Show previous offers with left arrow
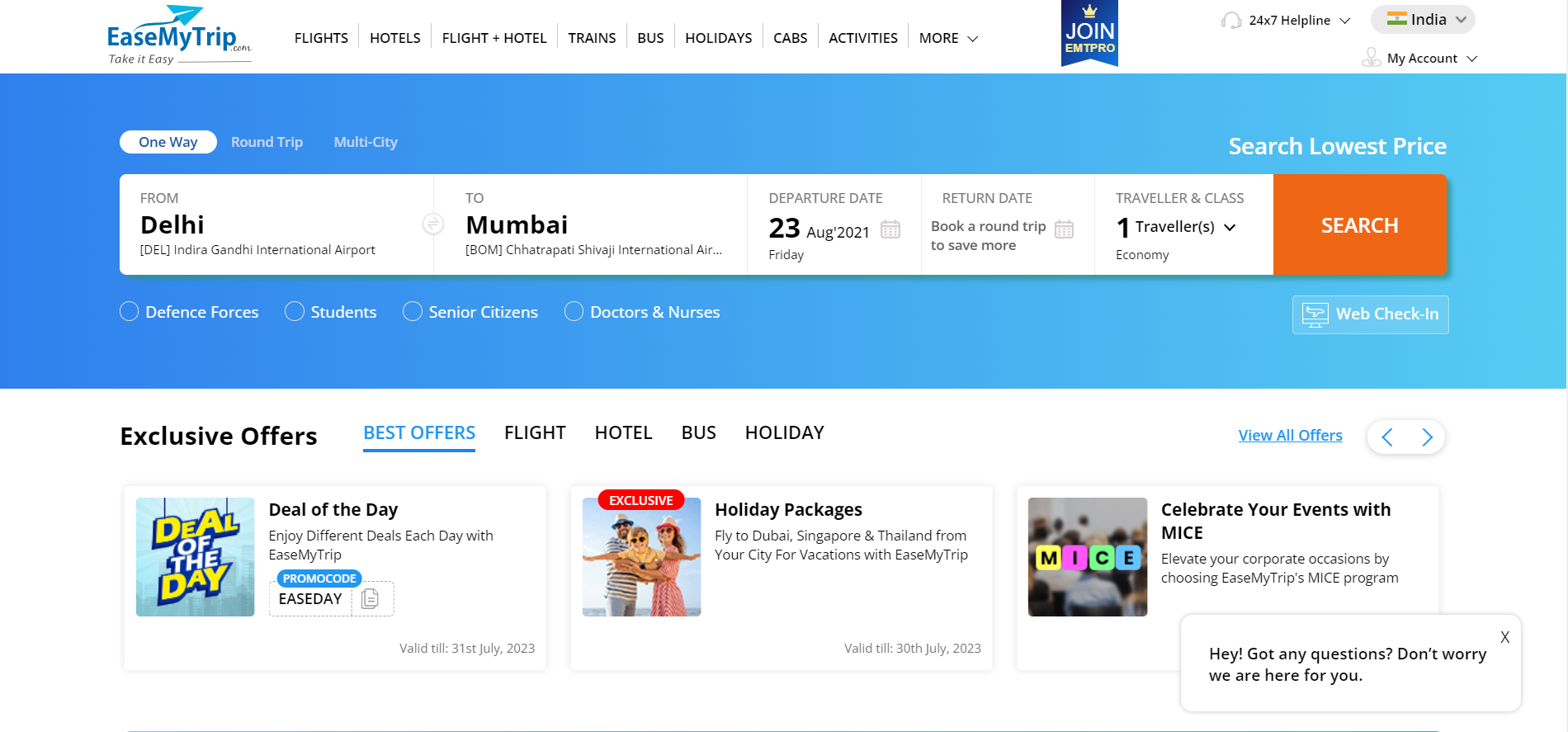1568x732 pixels. [x=1387, y=437]
